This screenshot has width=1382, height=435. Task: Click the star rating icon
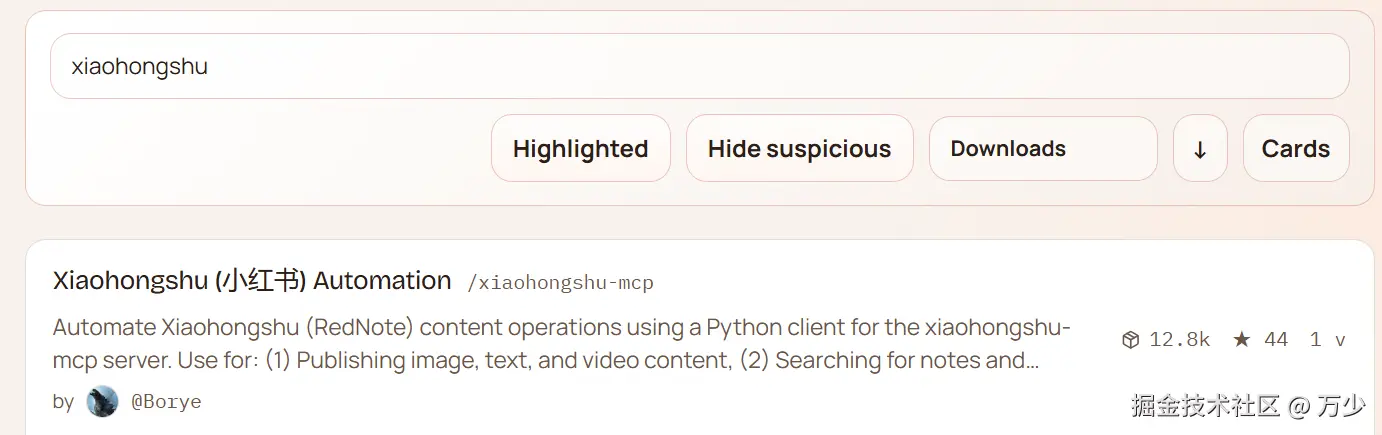point(1242,340)
